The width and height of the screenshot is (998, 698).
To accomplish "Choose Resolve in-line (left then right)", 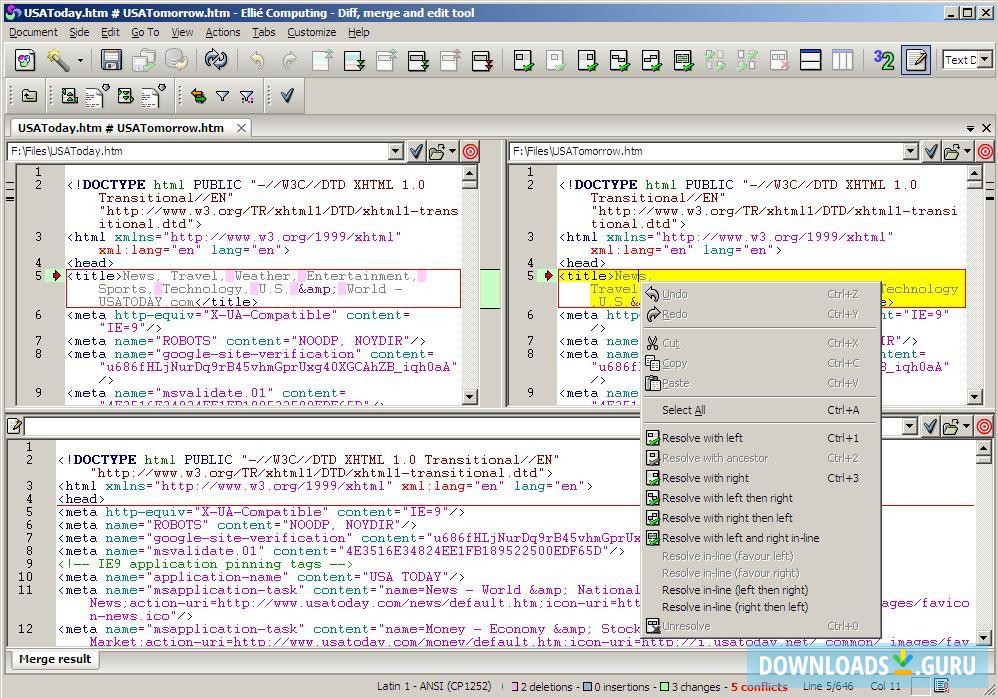I will pyautogui.click(x=760, y=590).
